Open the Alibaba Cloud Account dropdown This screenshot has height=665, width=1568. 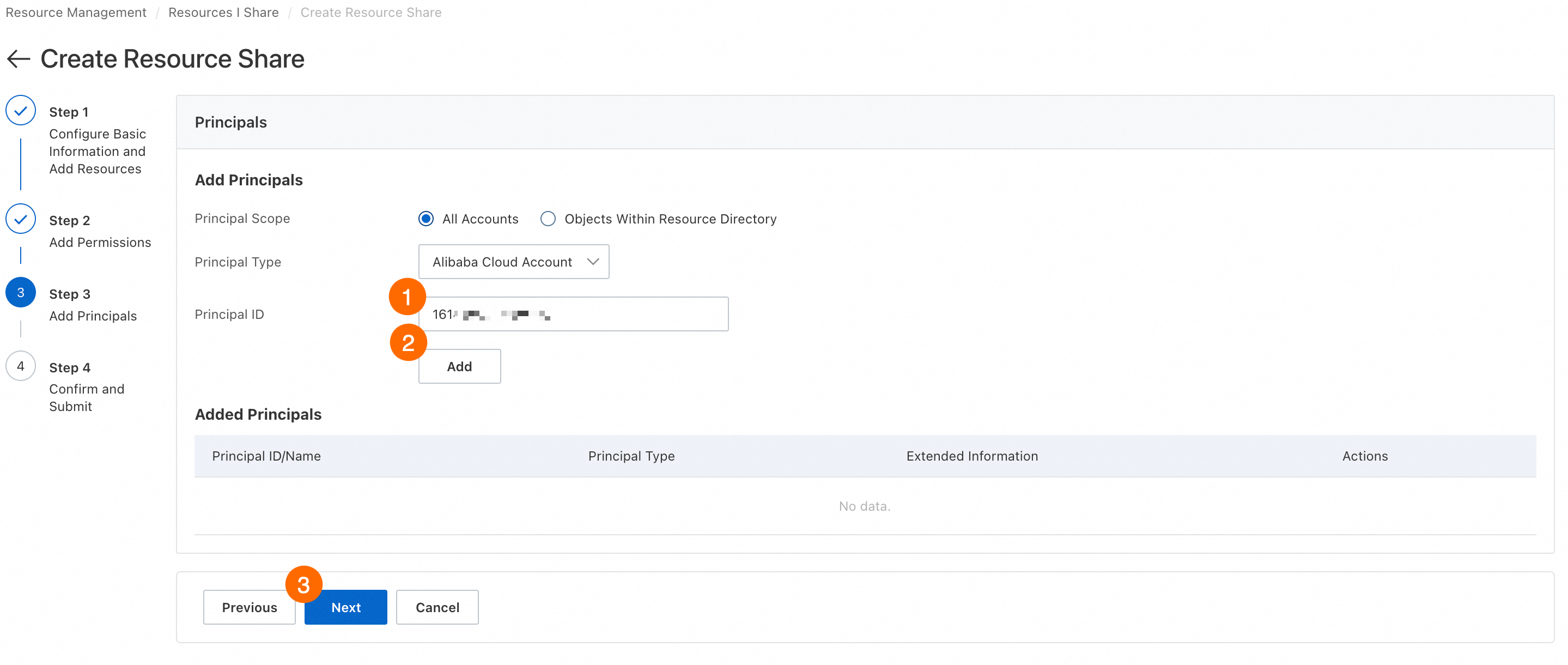pos(513,262)
